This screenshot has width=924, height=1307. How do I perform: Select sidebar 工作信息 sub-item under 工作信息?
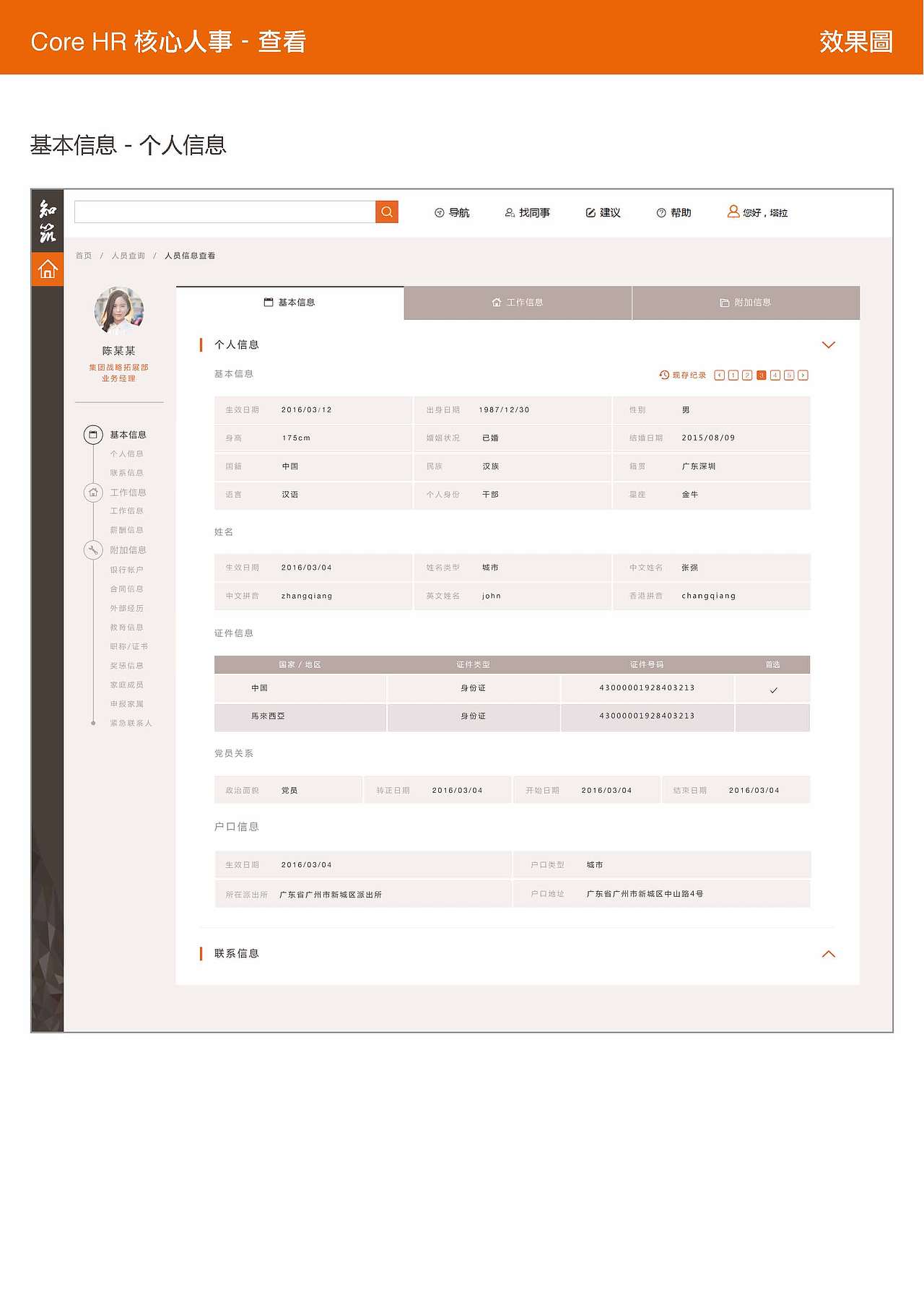[127, 511]
